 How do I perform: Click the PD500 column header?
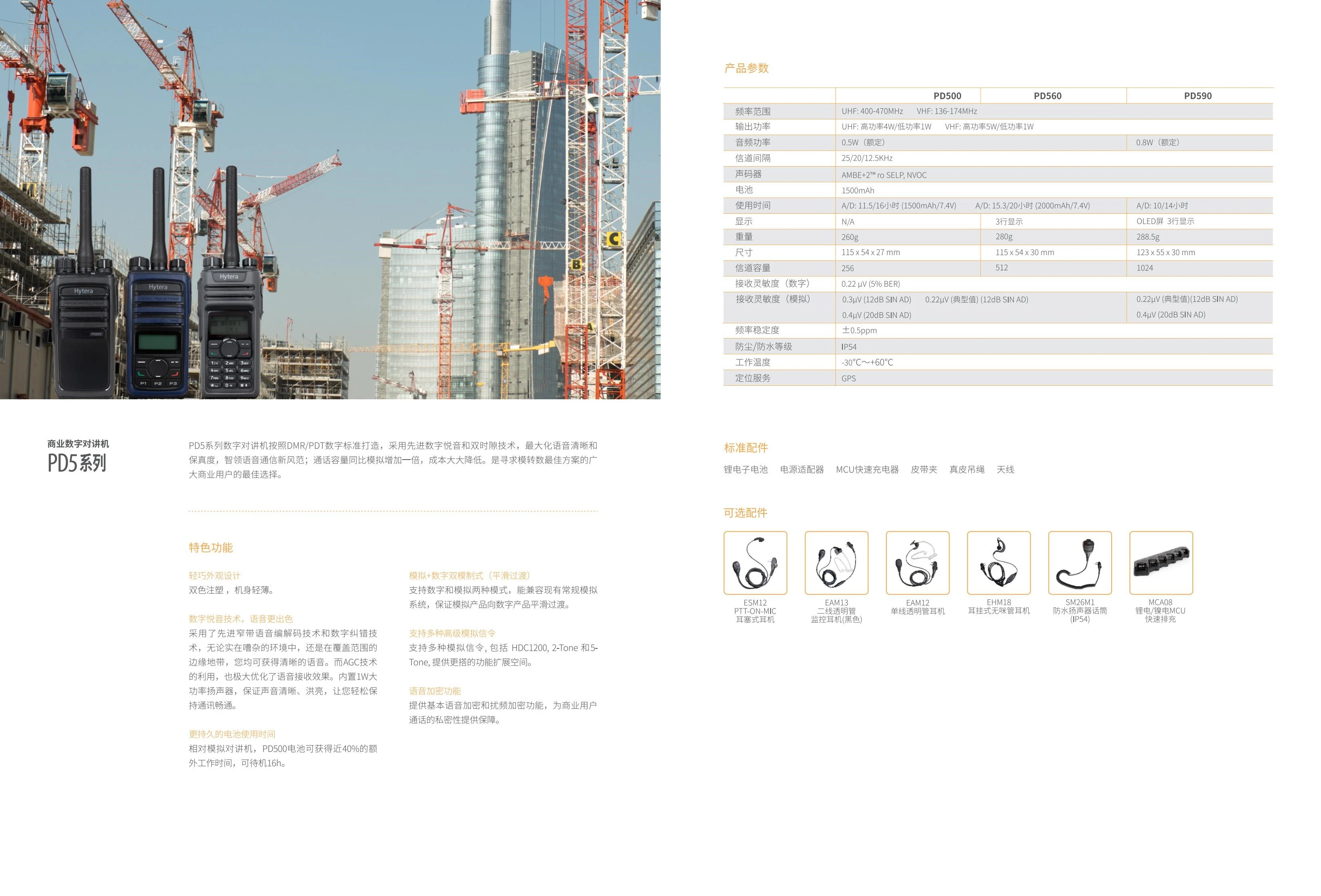point(947,96)
